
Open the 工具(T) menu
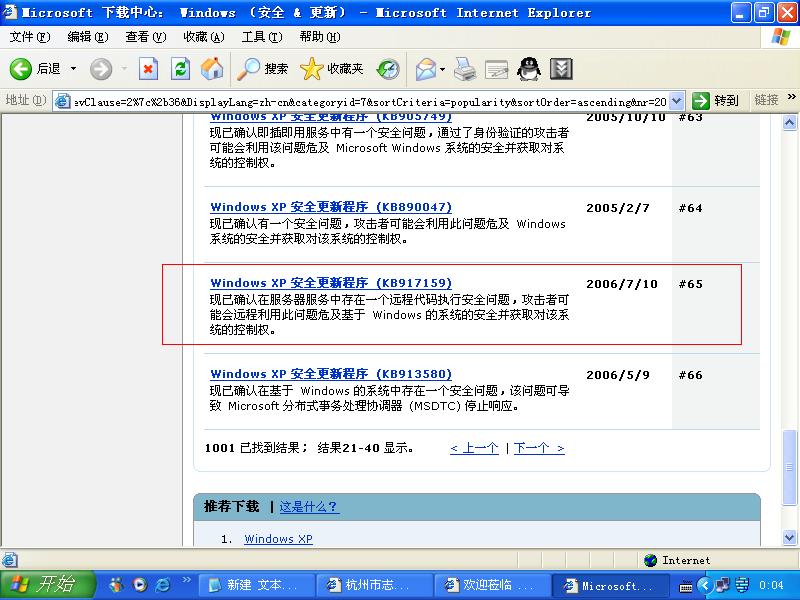click(262, 37)
